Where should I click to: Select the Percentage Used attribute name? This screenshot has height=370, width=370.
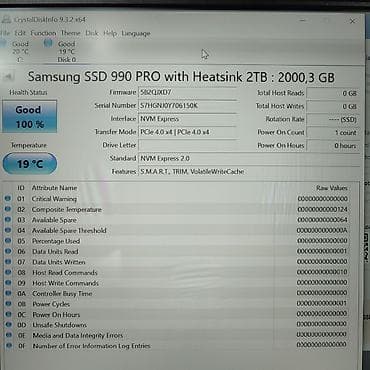point(56,241)
